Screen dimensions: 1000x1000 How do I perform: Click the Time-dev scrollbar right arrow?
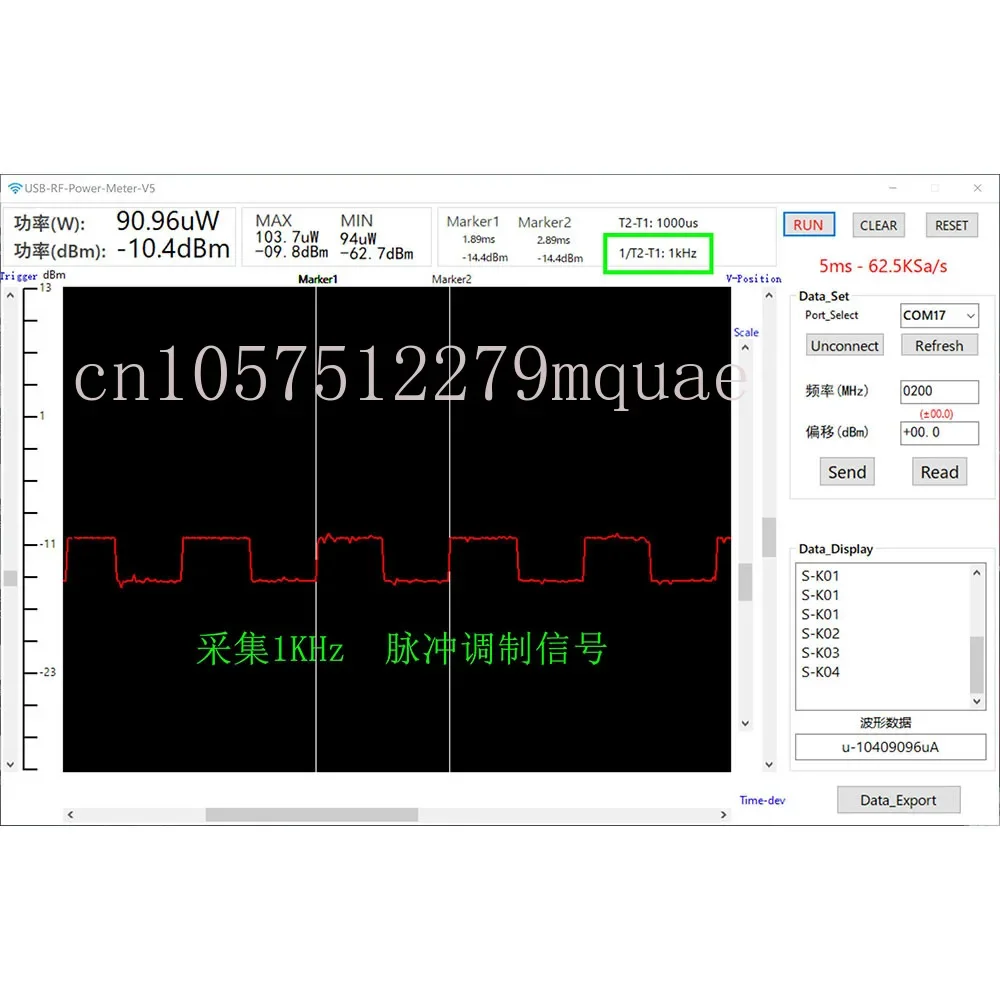[x=723, y=814]
